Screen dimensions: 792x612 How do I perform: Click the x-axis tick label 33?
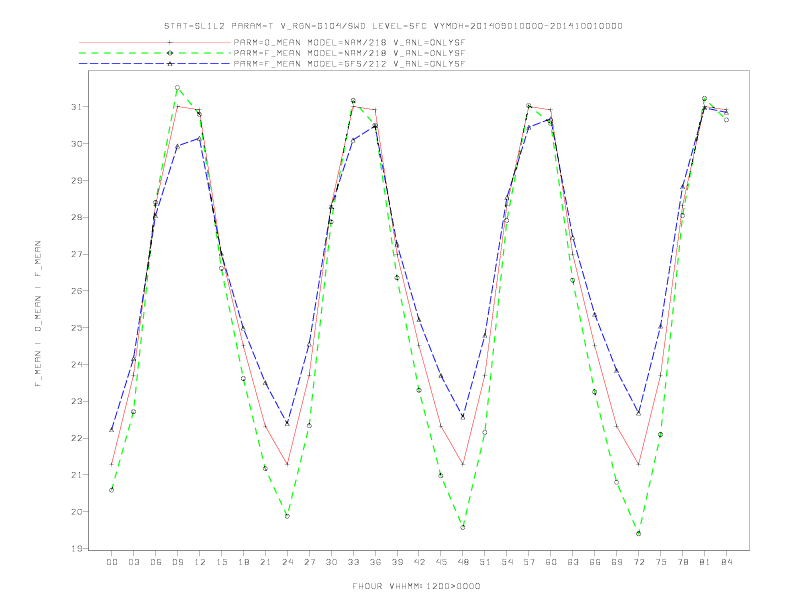(353, 562)
